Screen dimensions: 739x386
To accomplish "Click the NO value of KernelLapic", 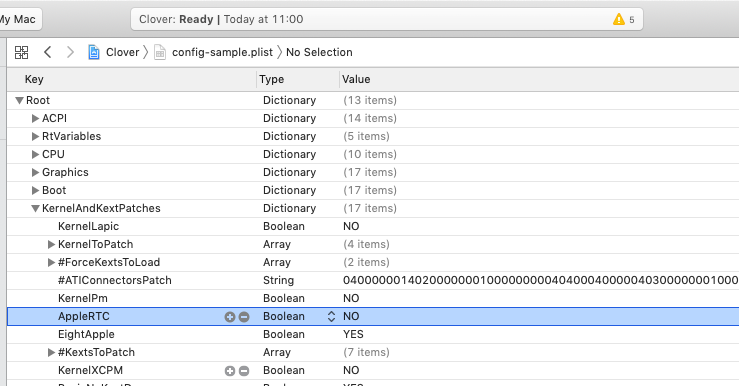I will pyautogui.click(x=351, y=226).
